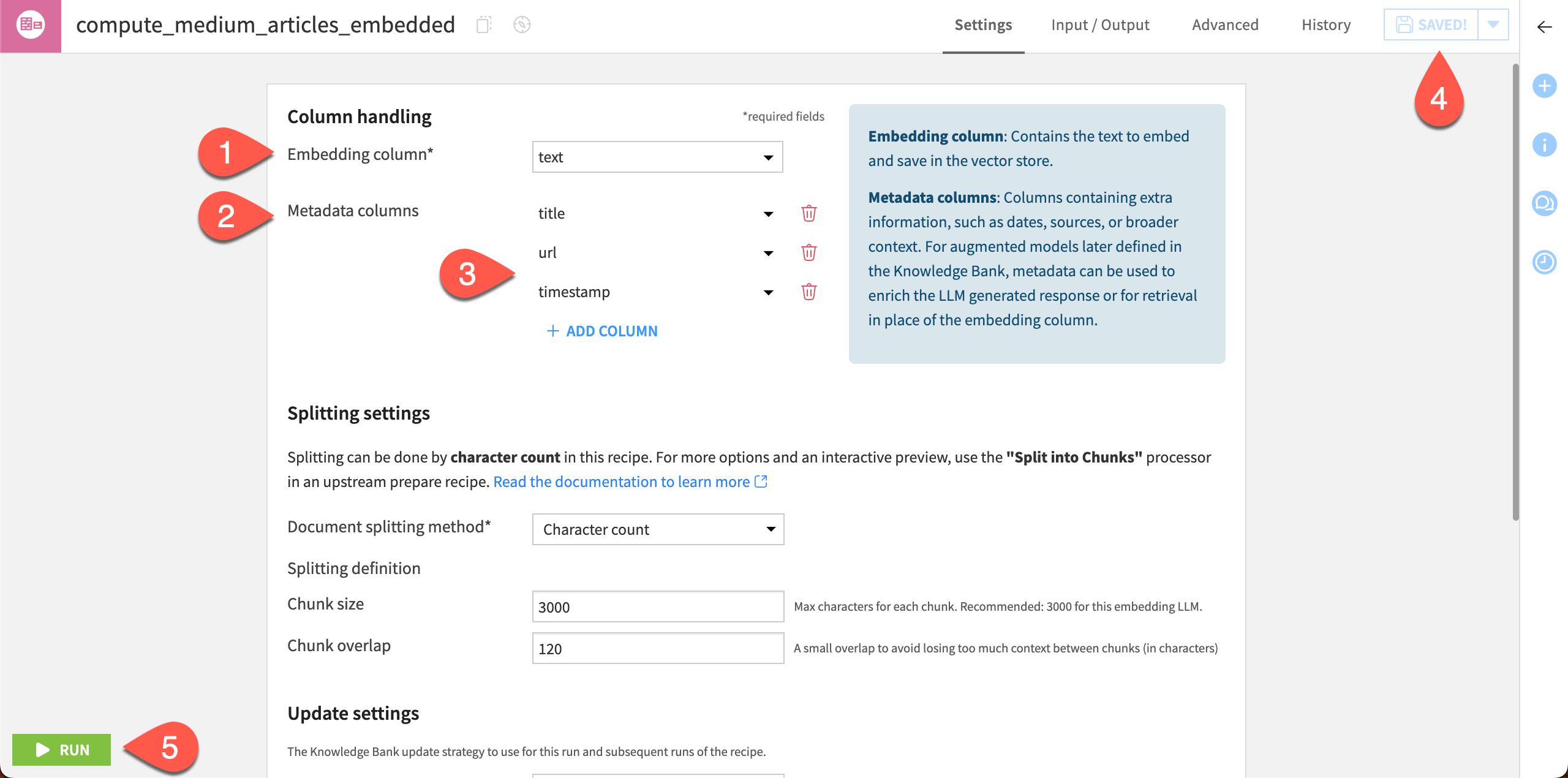
Task: Open the discussions chat icon
Action: pyautogui.click(x=1544, y=203)
